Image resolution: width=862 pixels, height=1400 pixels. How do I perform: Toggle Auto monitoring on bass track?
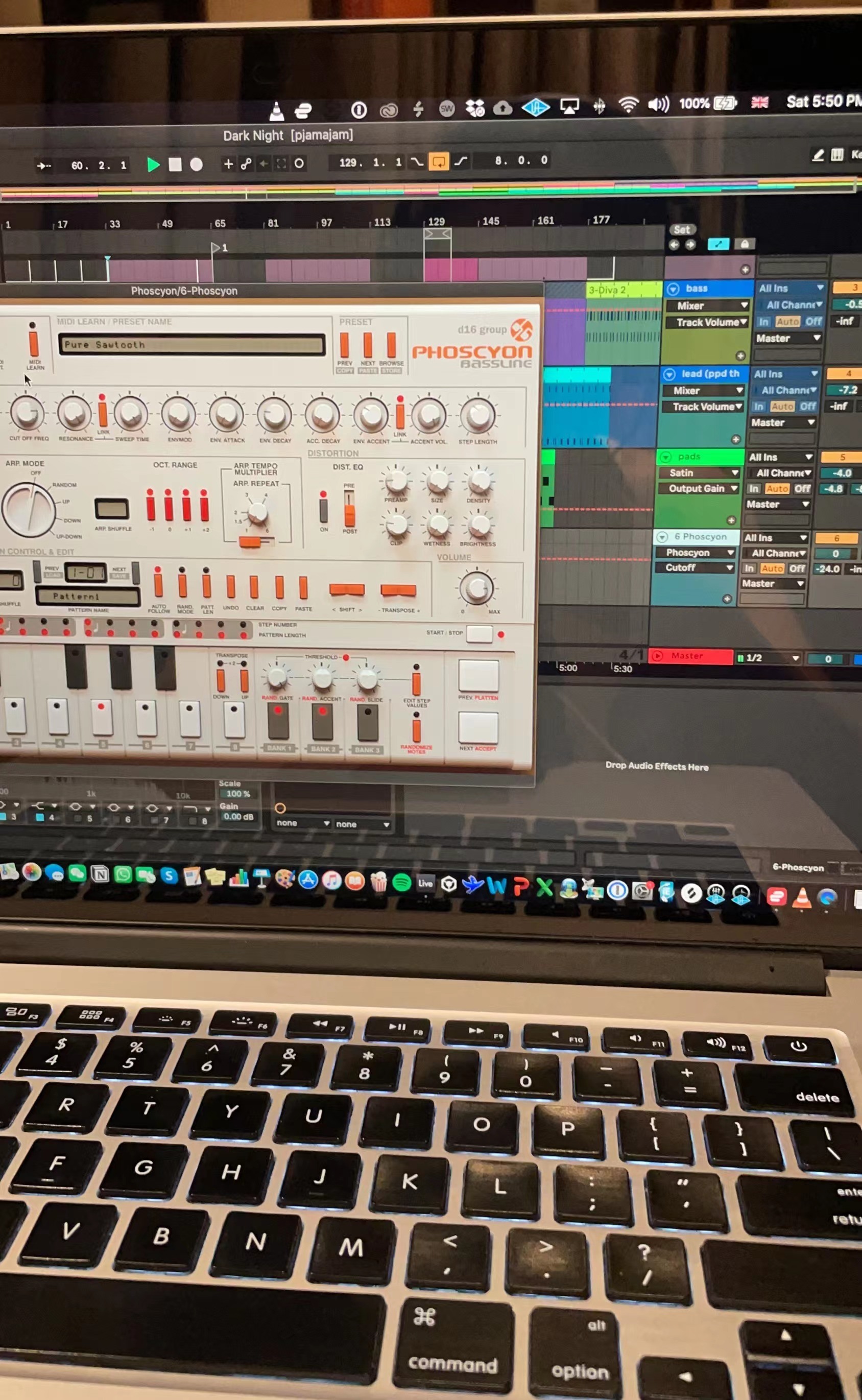click(x=787, y=321)
